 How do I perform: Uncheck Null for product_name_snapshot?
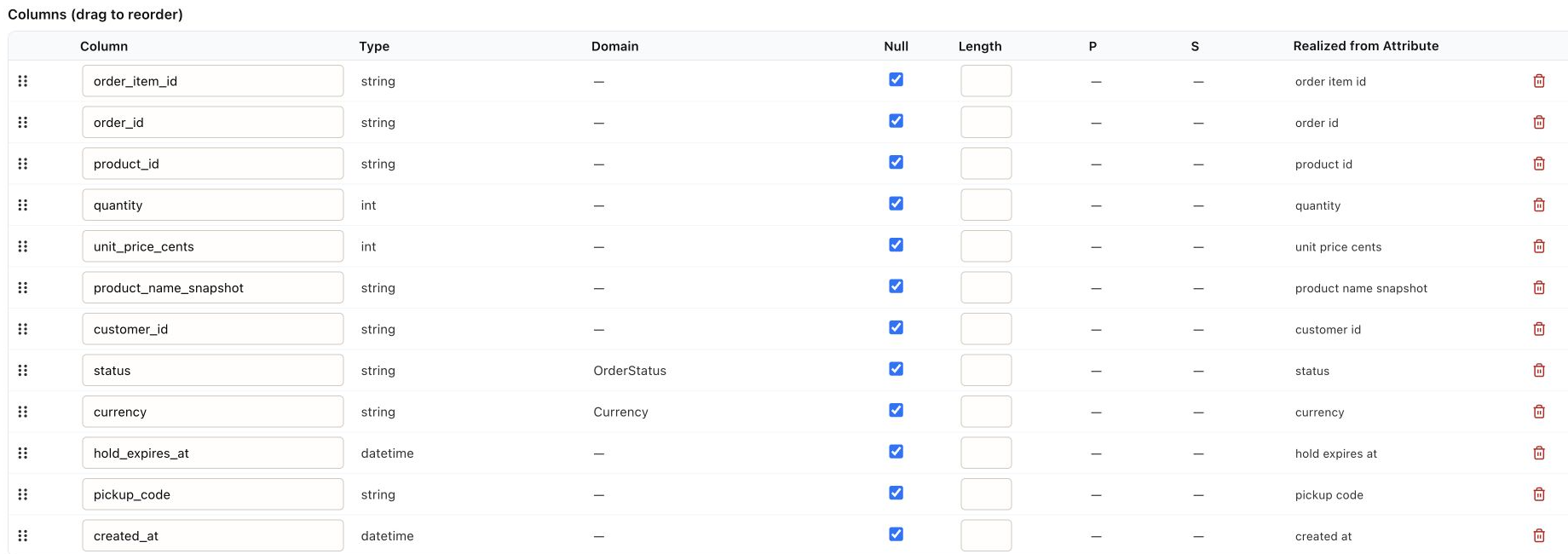pyautogui.click(x=896, y=286)
